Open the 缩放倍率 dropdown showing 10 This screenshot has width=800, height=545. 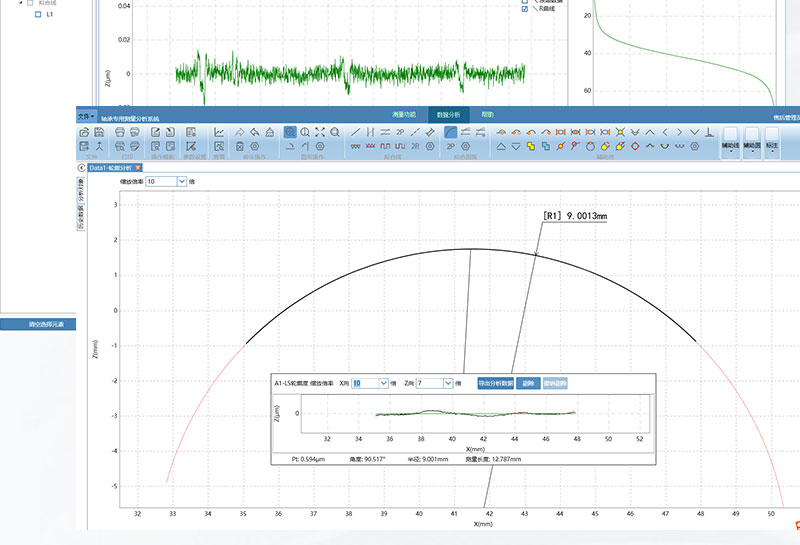click(182, 182)
